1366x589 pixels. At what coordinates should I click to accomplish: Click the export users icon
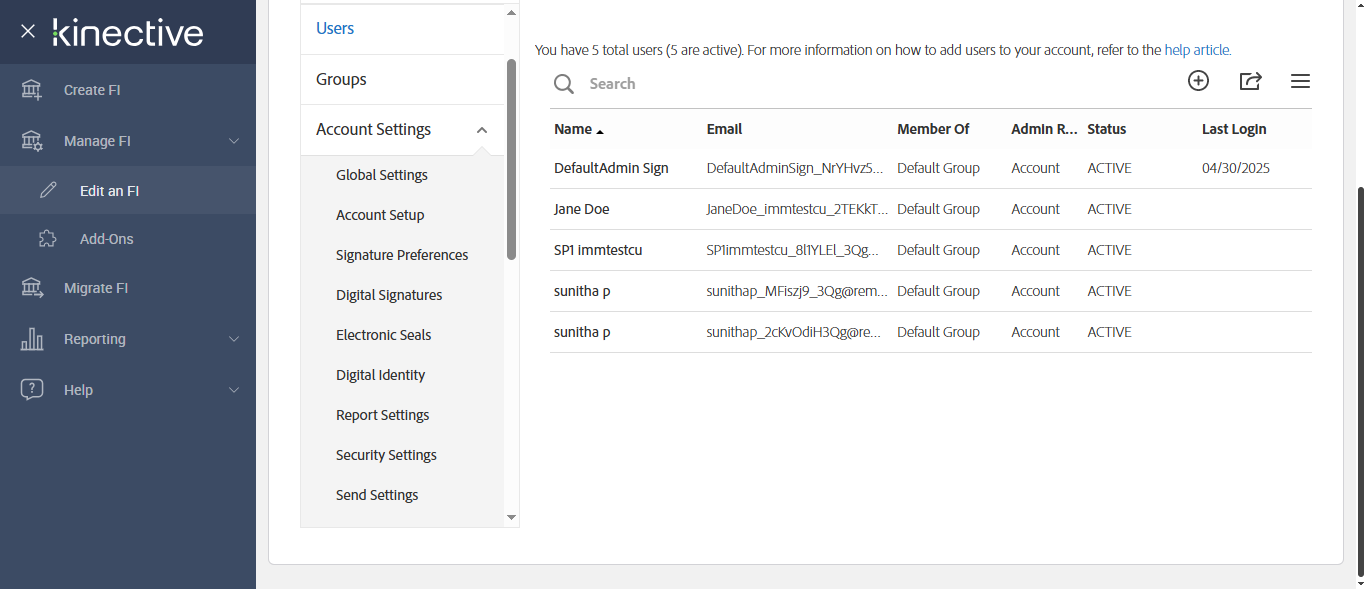(1250, 82)
